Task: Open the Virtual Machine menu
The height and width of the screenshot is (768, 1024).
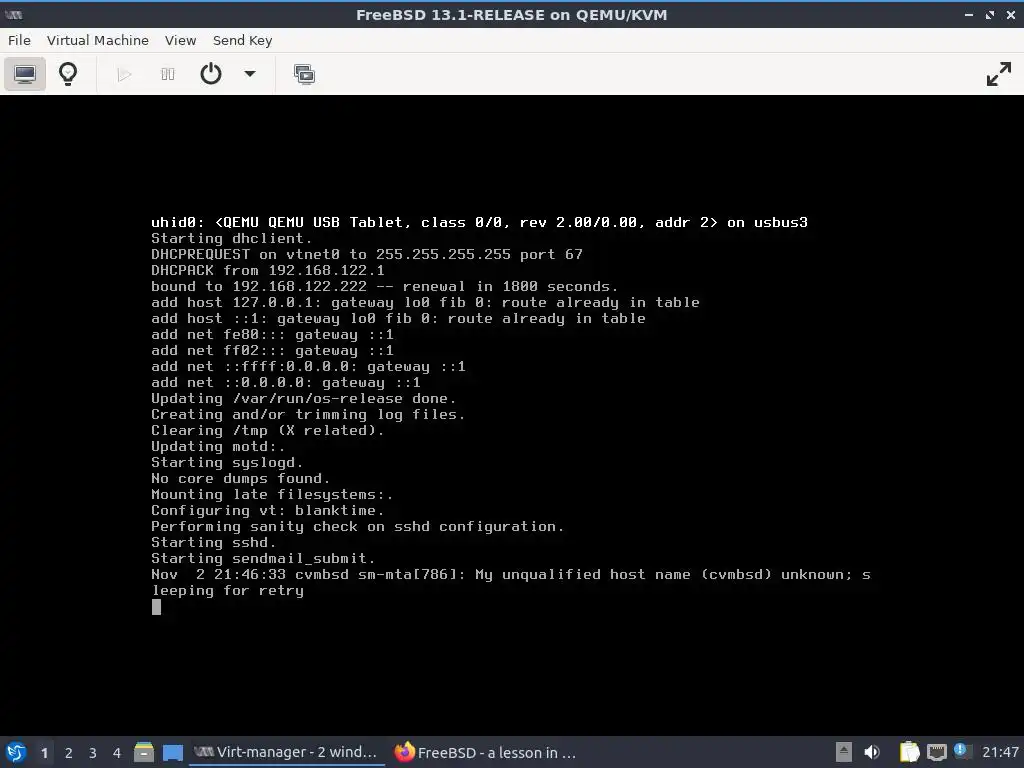Action: (98, 40)
